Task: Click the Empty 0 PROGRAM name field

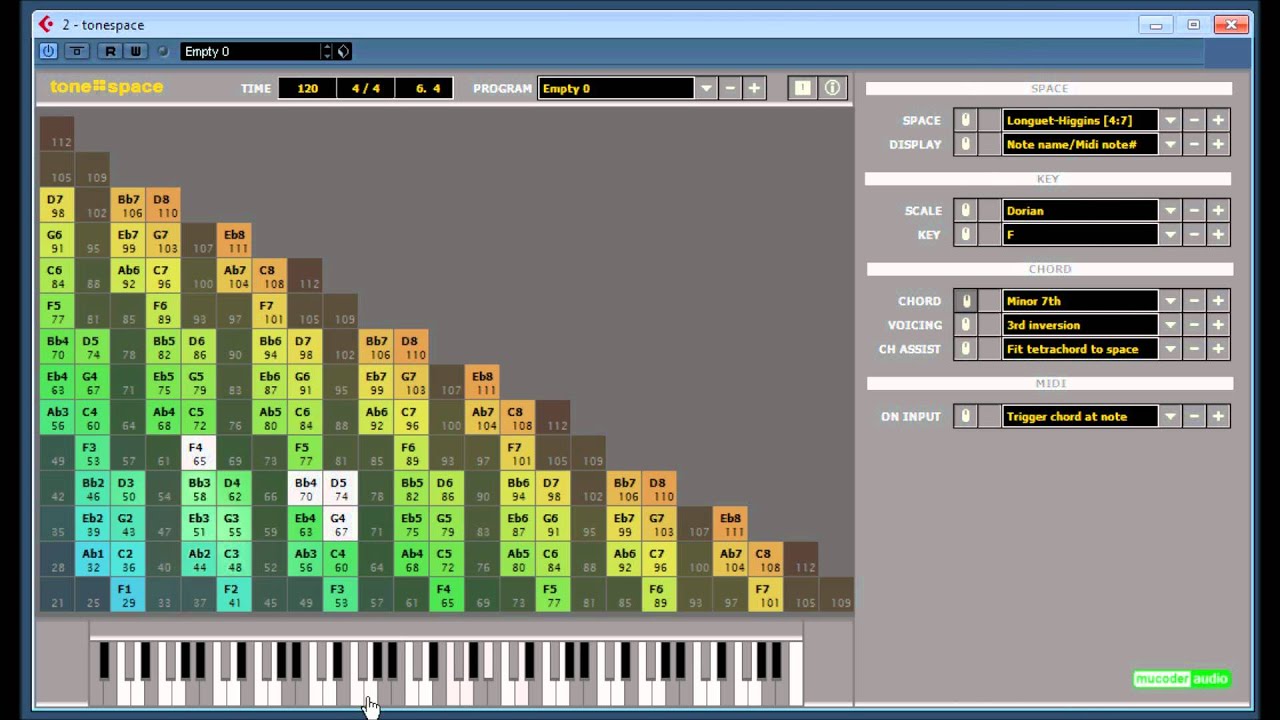Action: pyautogui.click(x=616, y=88)
